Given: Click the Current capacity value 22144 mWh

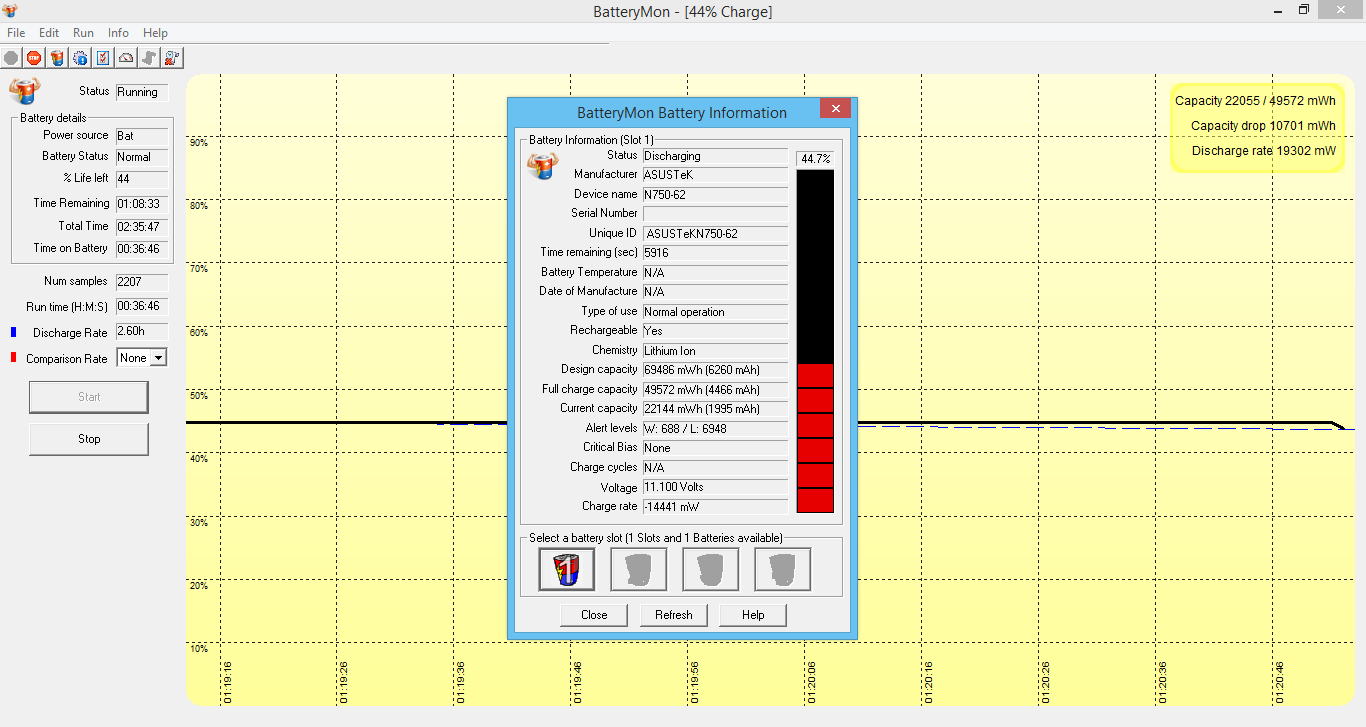Looking at the screenshot, I should click(715, 409).
